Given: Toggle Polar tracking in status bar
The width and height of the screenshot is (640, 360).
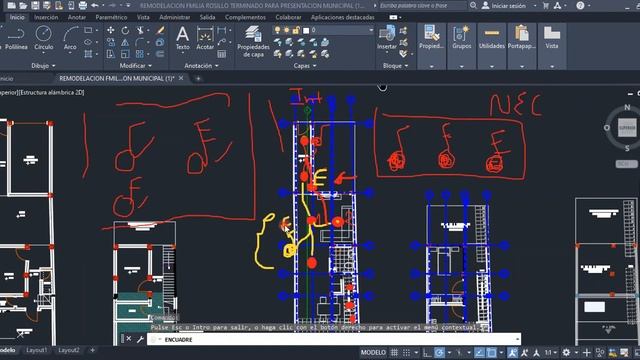Looking at the screenshot, I should (439, 352).
